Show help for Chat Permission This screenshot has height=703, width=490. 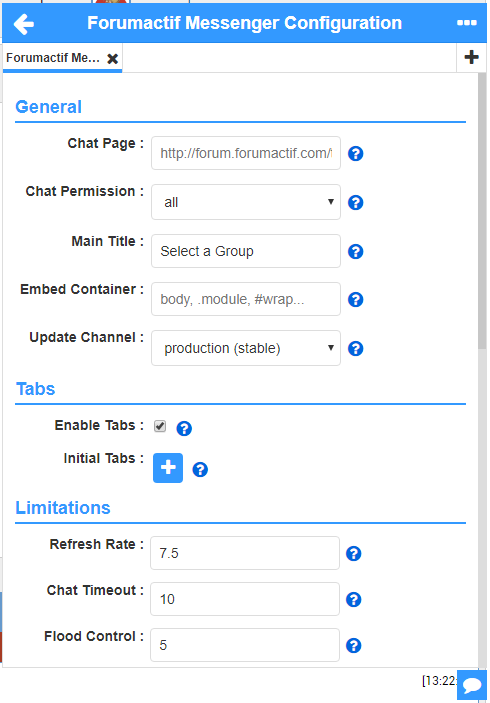356,203
